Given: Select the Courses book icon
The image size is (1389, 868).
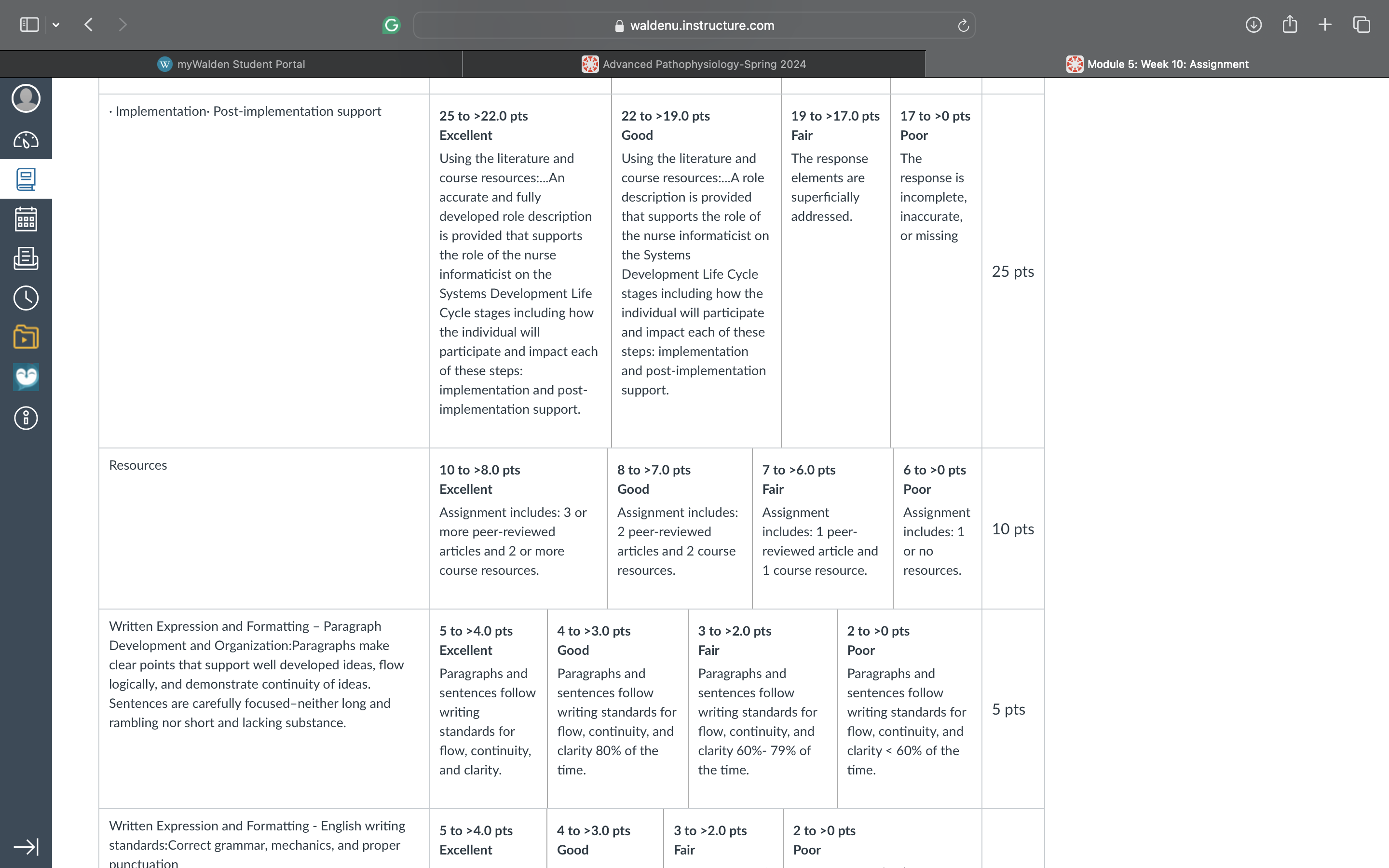Looking at the screenshot, I should [26, 180].
